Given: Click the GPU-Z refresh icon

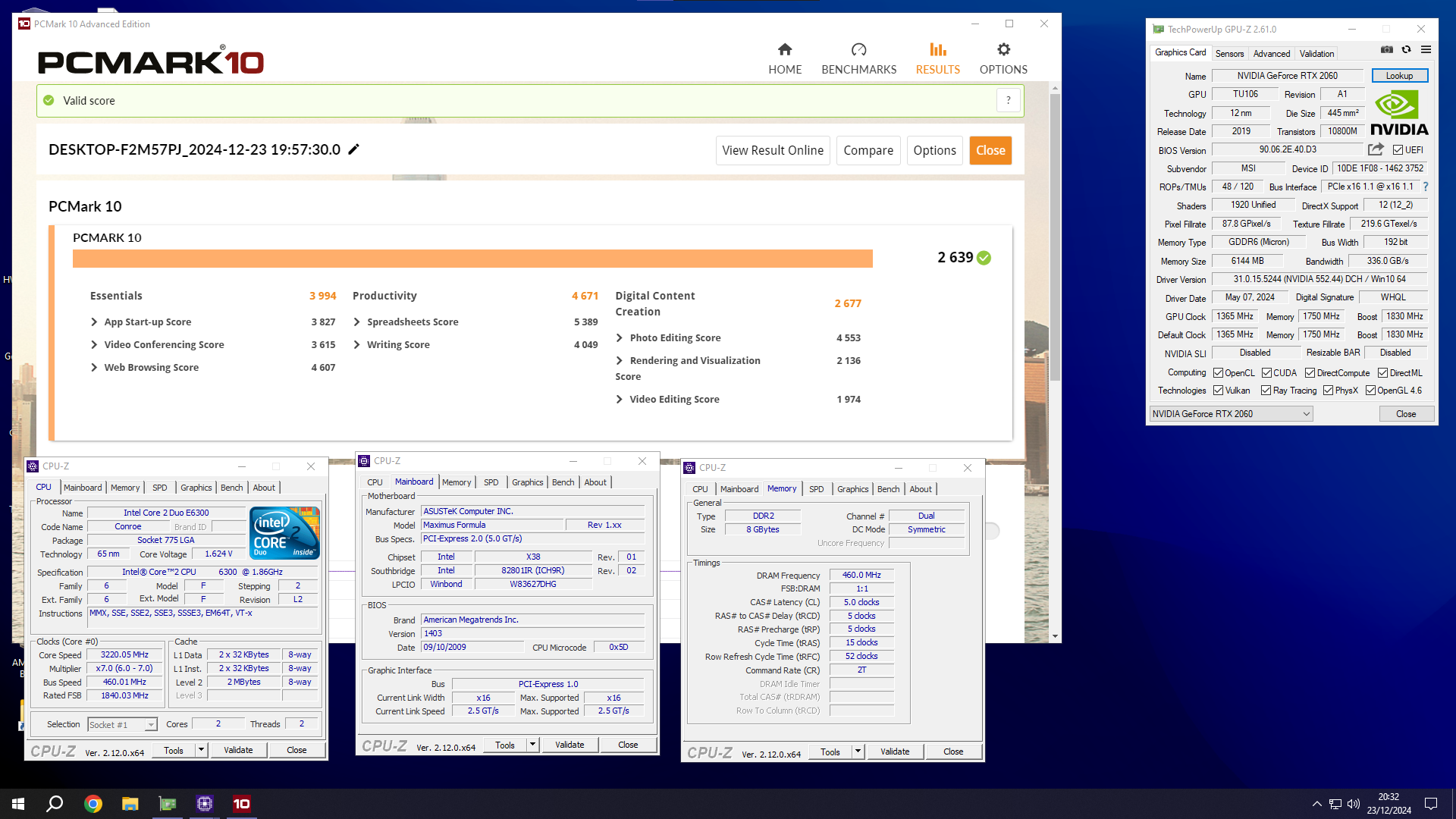Looking at the screenshot, I should [x=1406, y=50].
